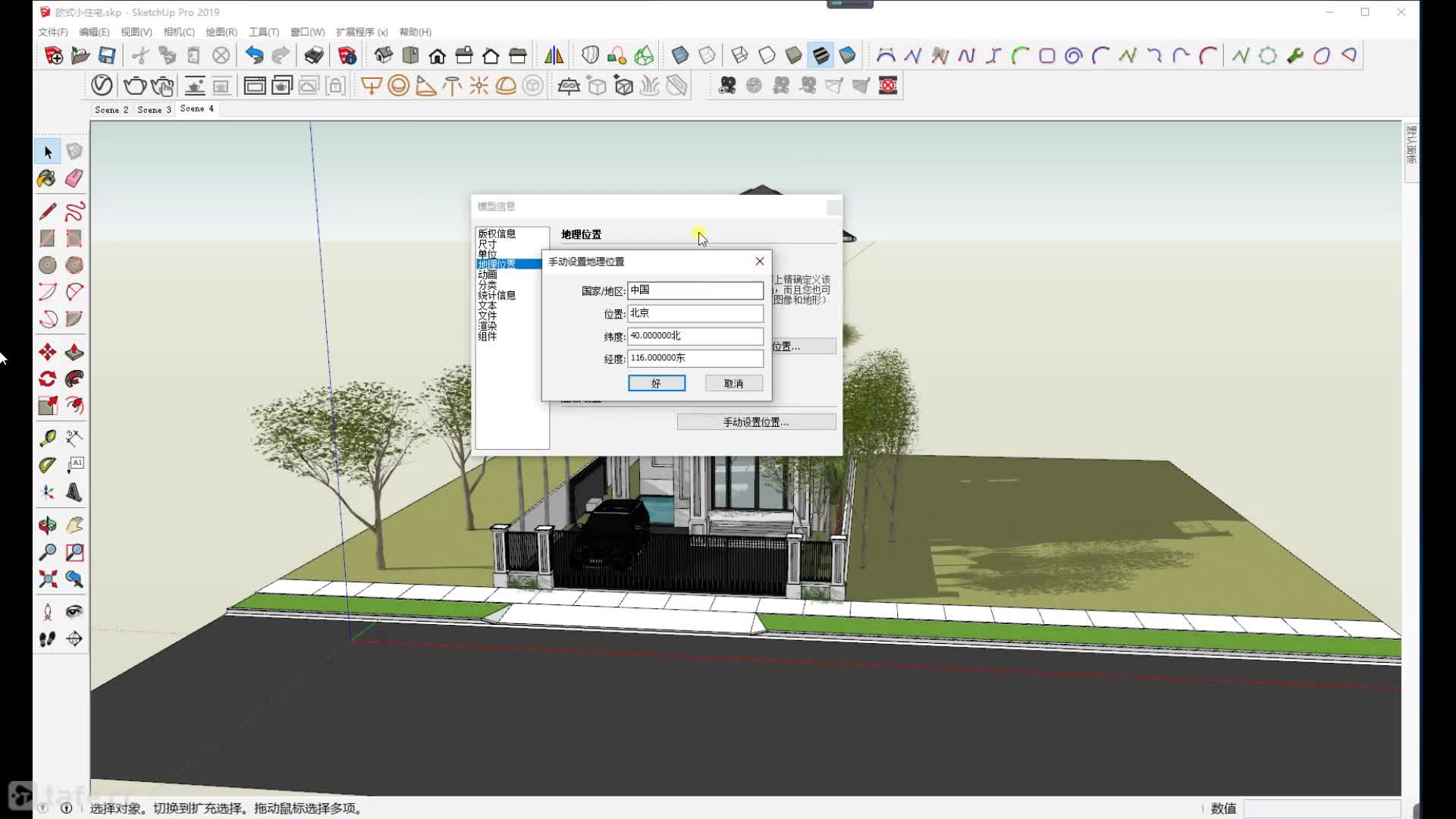Click the new model icon

coord(54,55)
